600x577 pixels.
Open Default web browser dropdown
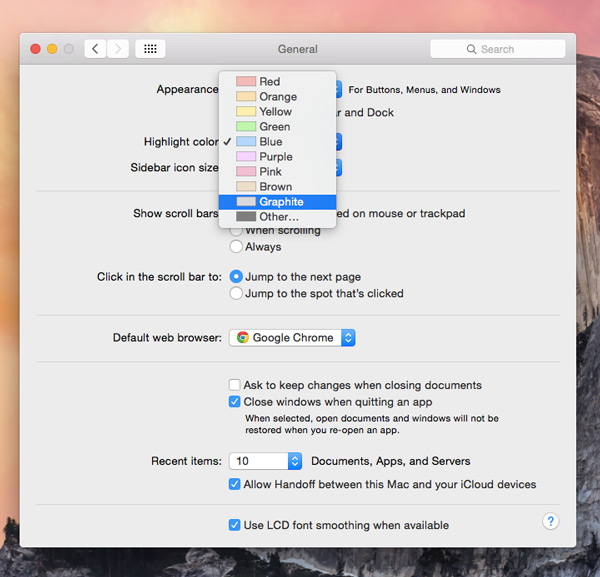coord(292,337)
